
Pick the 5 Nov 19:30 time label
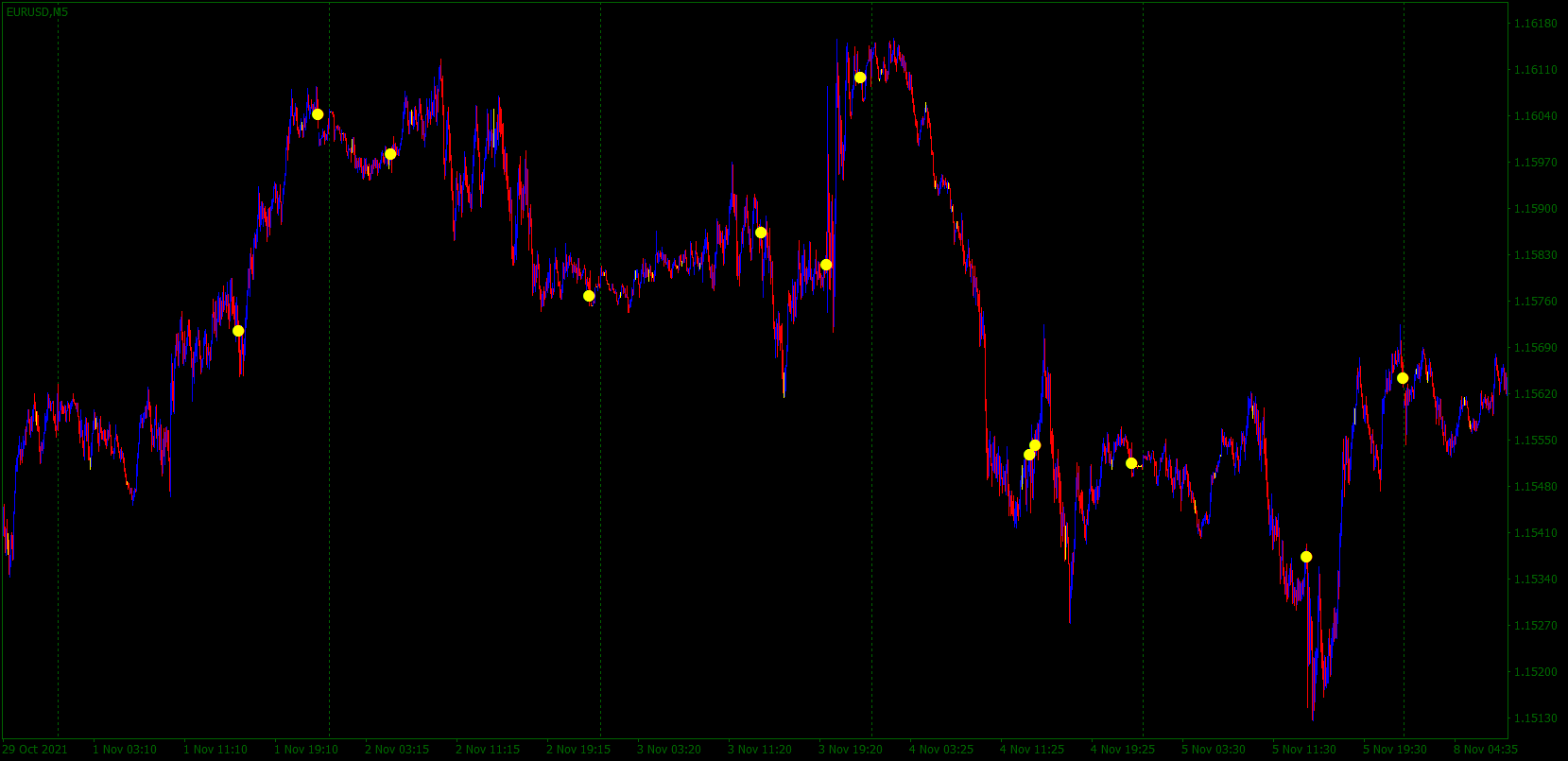[x=1395, y=750]
